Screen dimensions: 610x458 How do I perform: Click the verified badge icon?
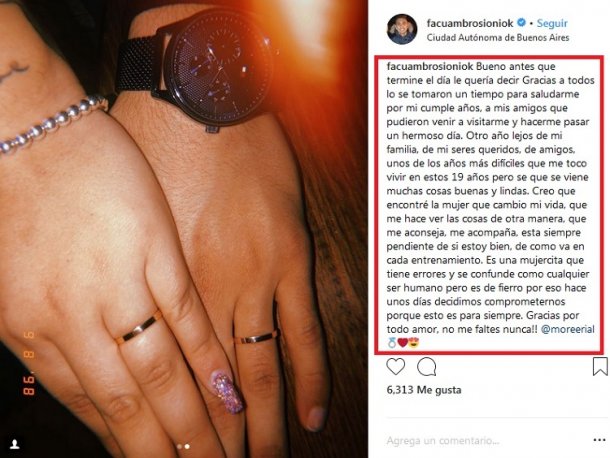tap(521, 23)
